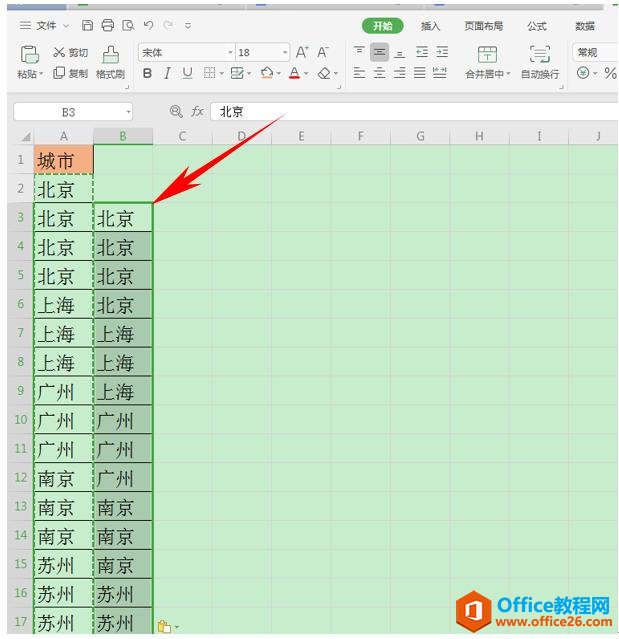Click the paste options icon below column B
The image size is (619, 639).
point(164,626)
